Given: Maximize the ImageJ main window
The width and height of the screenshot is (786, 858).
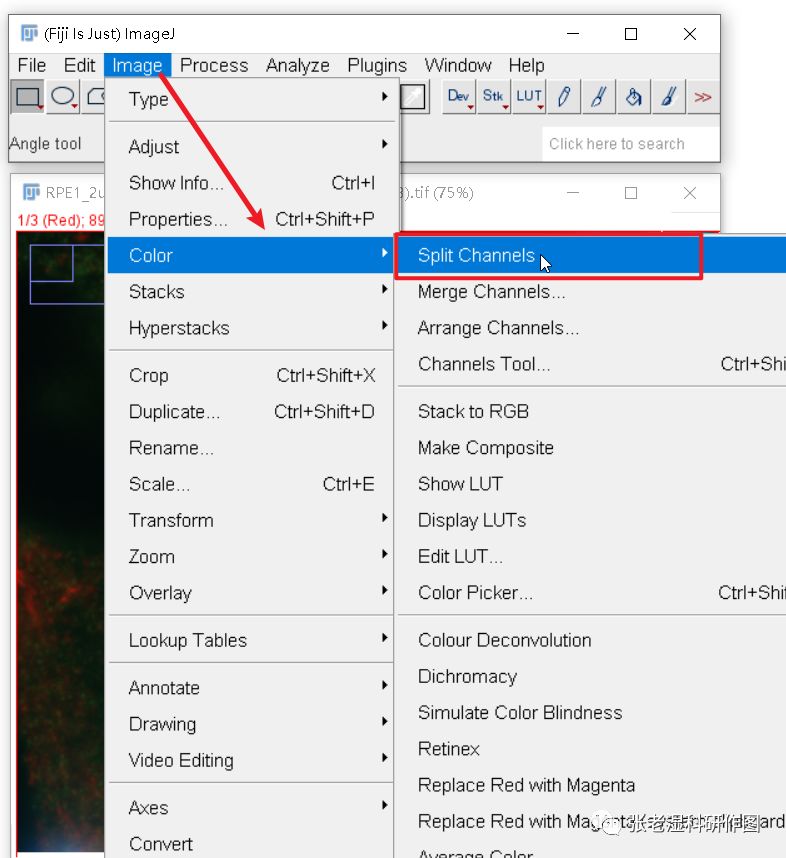Looking at the screenshot, I should click(631, 34).
